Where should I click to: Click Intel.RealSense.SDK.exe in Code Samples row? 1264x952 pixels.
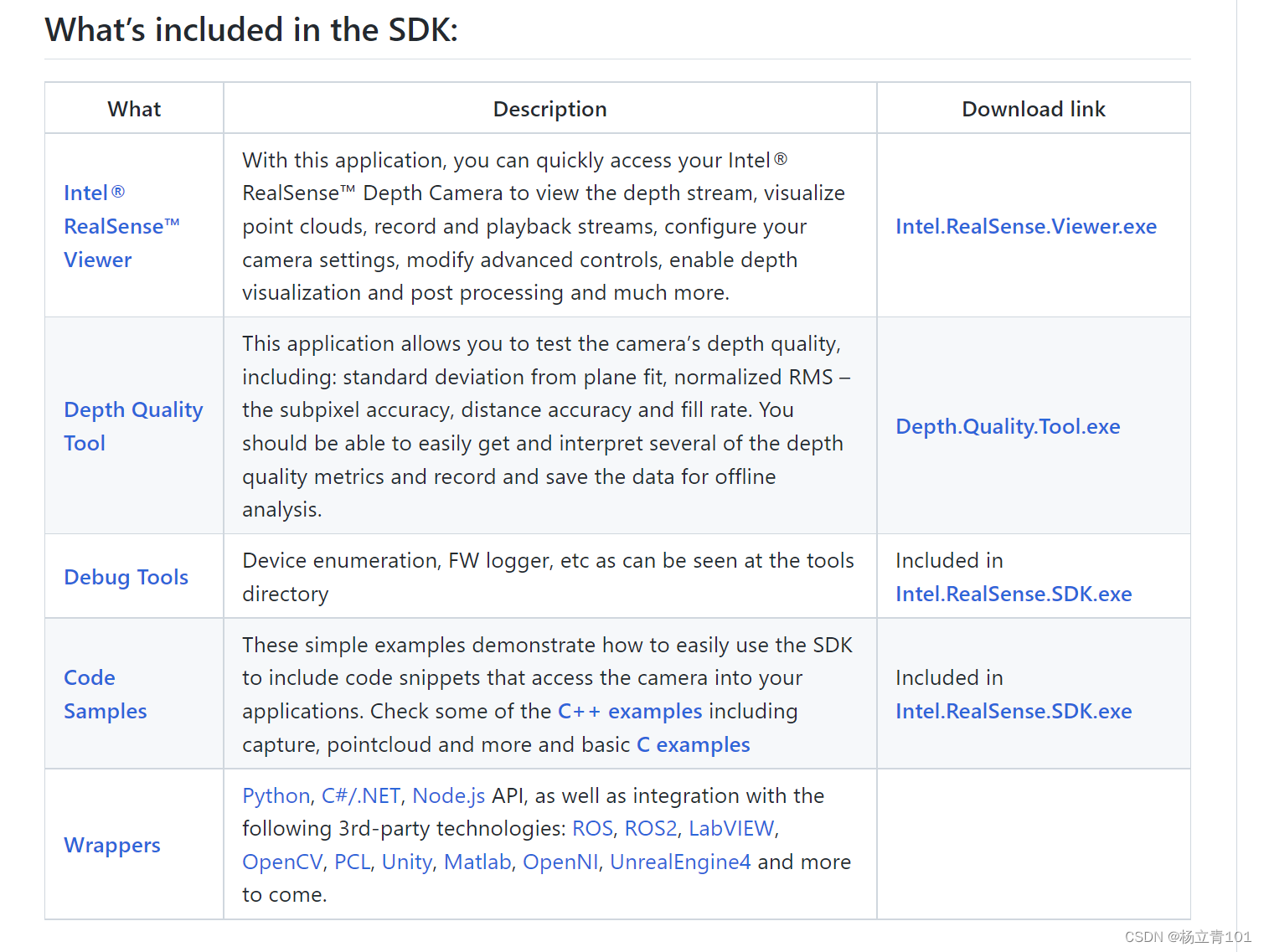(1013, 711)
